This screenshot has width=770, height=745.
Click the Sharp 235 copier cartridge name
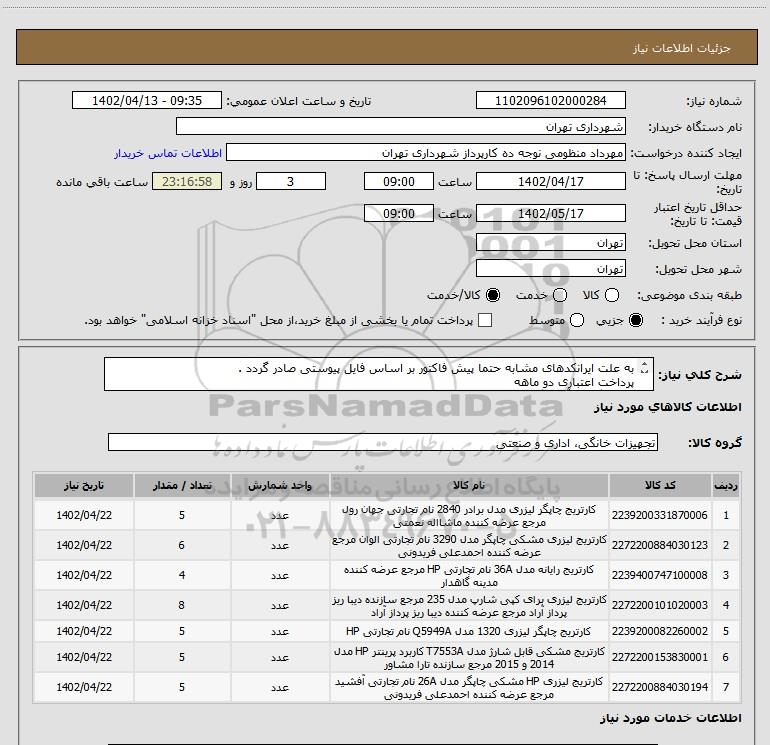(469, 606)
